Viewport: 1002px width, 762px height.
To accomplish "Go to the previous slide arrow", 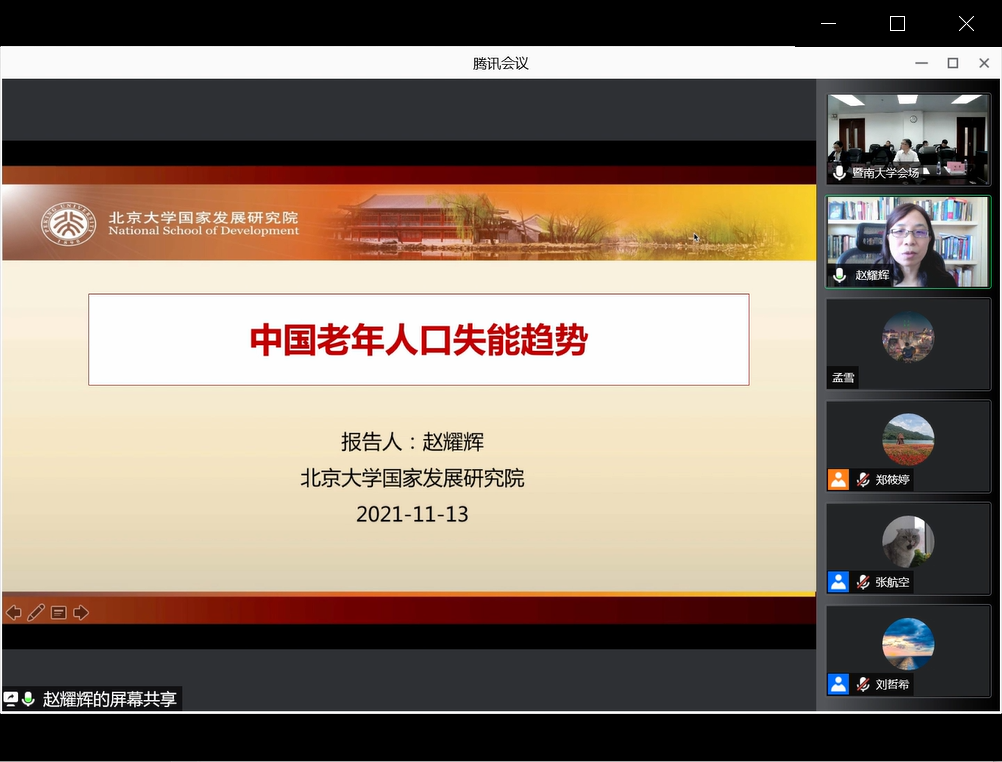I will [14, 612].
